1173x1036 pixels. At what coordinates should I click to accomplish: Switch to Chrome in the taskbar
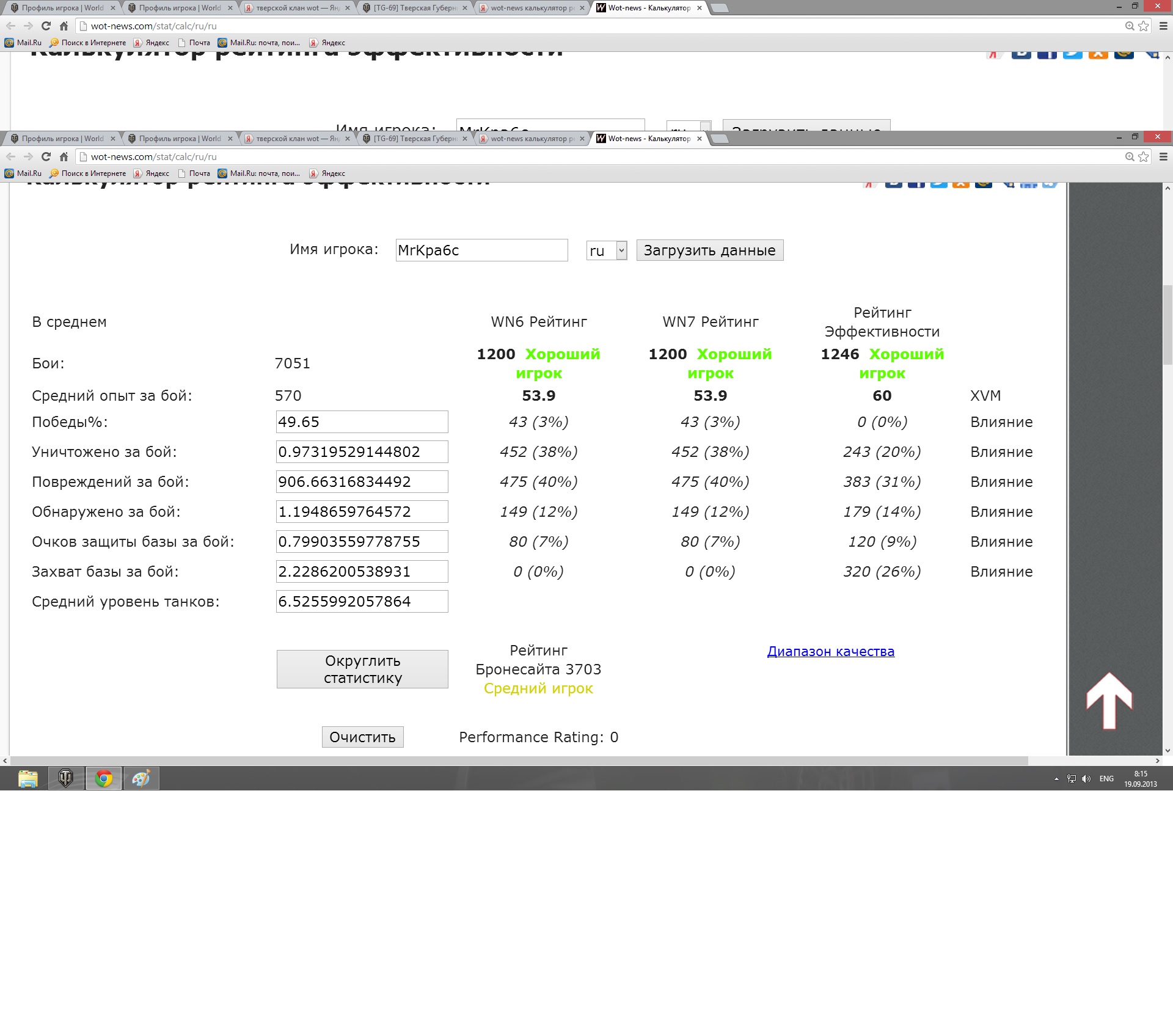click(x=104, y=778)
